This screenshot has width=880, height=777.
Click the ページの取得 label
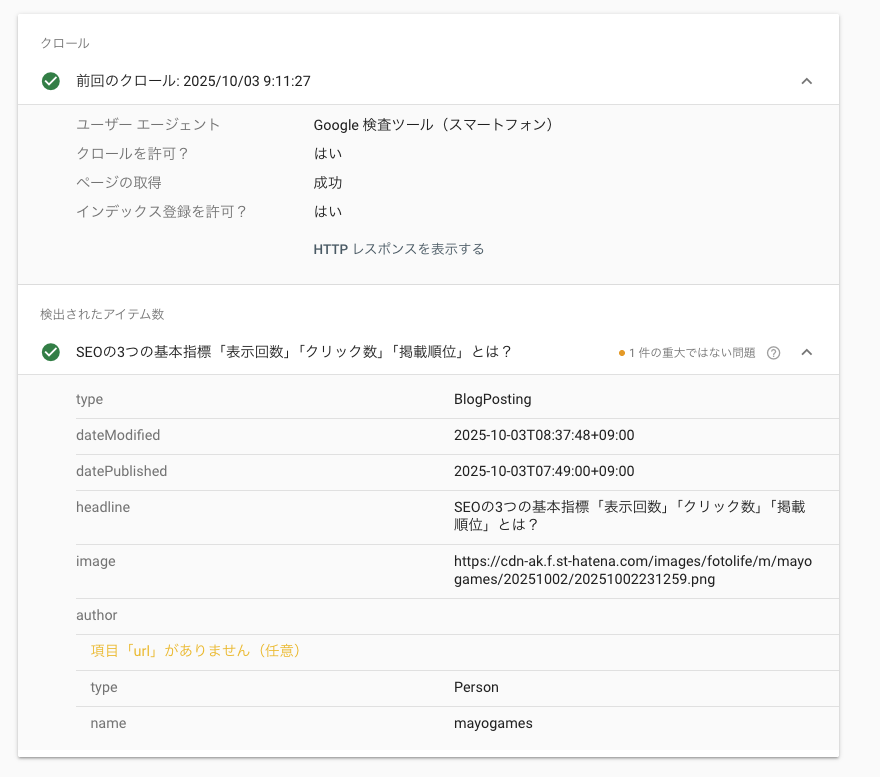pyautogui.click(x=119, y=182)
